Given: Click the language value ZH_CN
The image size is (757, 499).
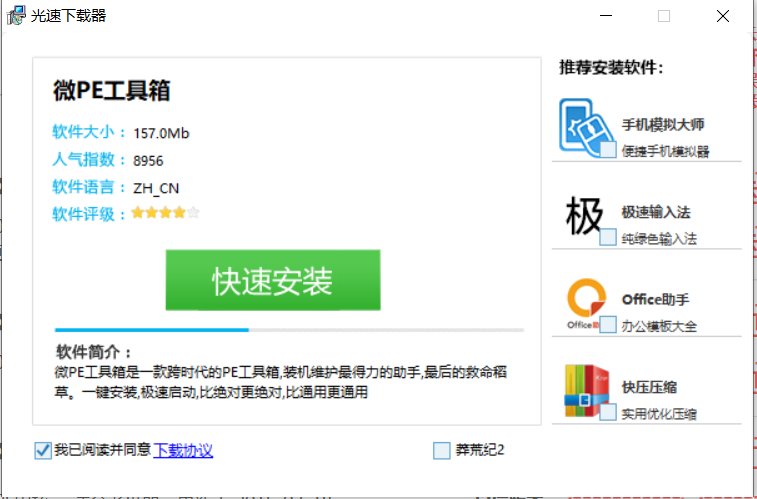Looking at the screenshot, I should [156, 188].
